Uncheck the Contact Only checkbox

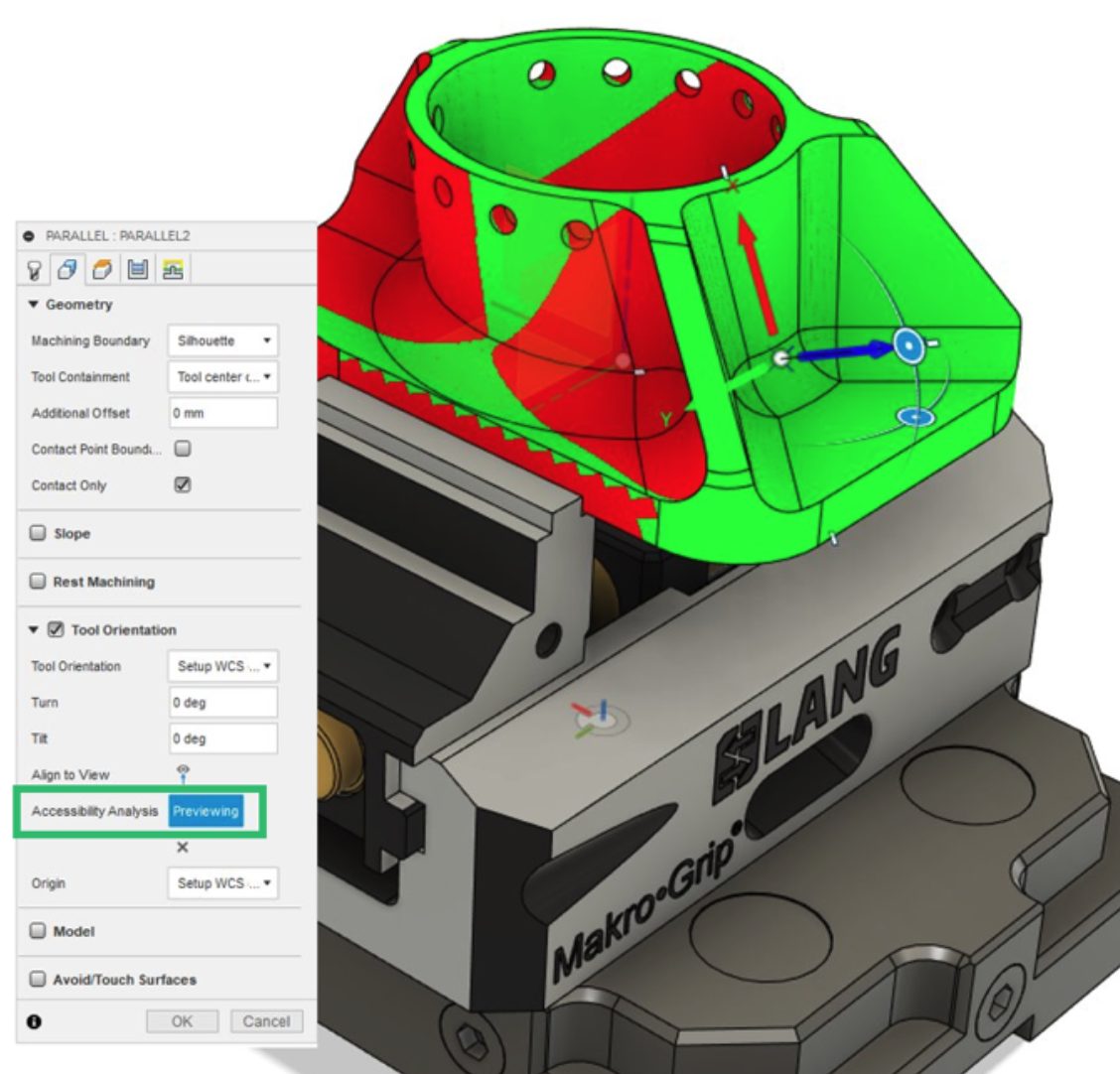pos(183,484)
